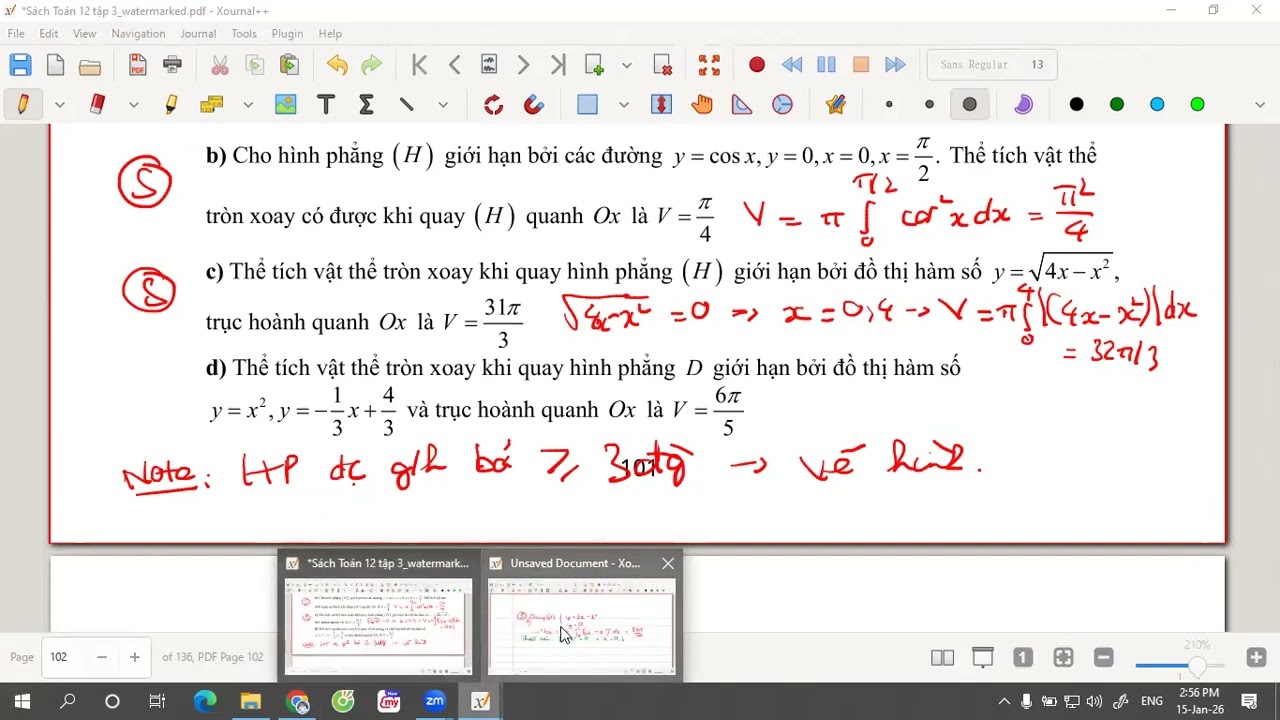
Task: Edit the page number field
Action: [x=63, y=657]
